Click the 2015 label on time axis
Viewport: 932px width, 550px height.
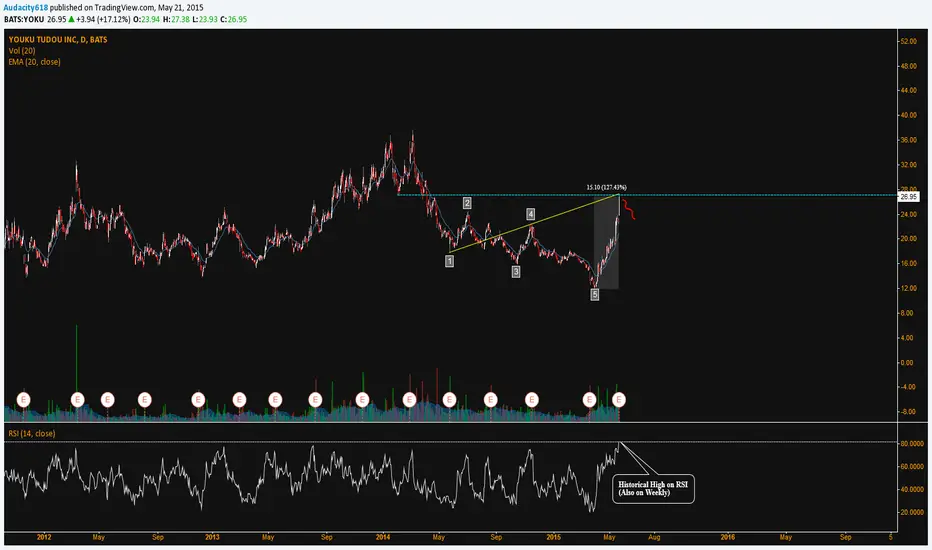553,537
